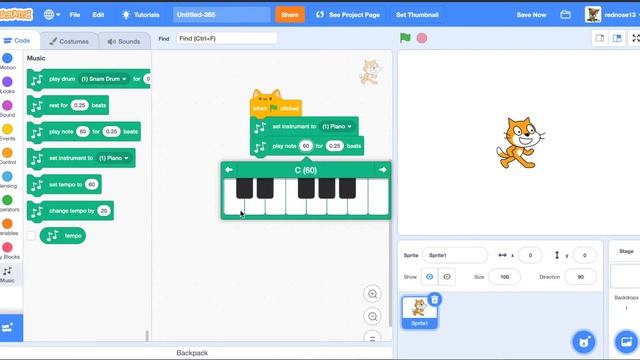The width and height of the screenshot is (640, 360).
Task: Click the green flag to run project
Action: 405,38
